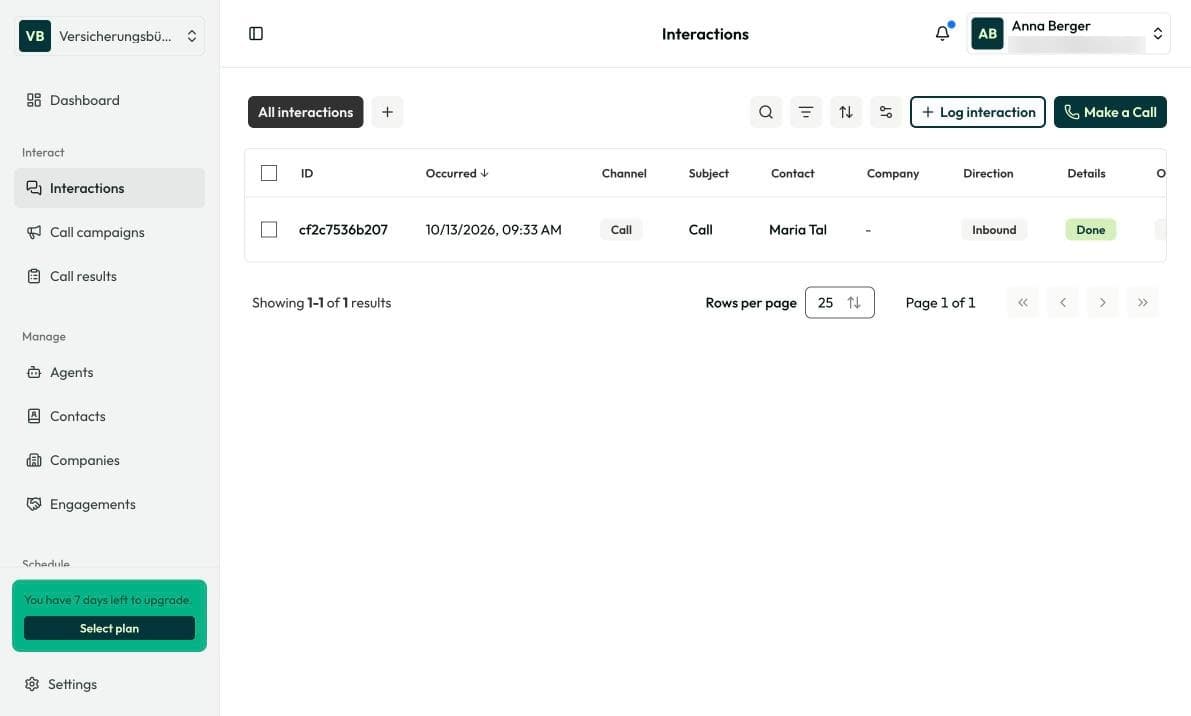The image size is (1191, 716).
Task: Select the All interactions tab
Action: pyautogui.click(x=305, y=112)
